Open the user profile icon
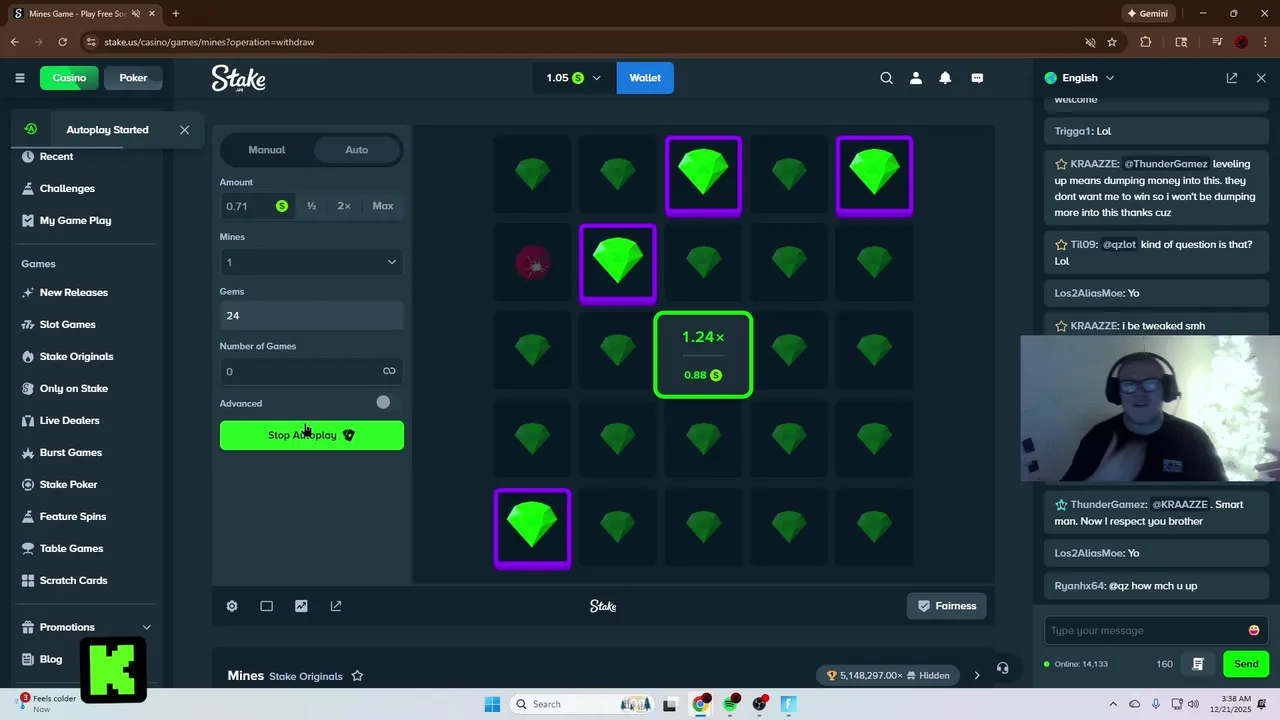 coord(915,78)
